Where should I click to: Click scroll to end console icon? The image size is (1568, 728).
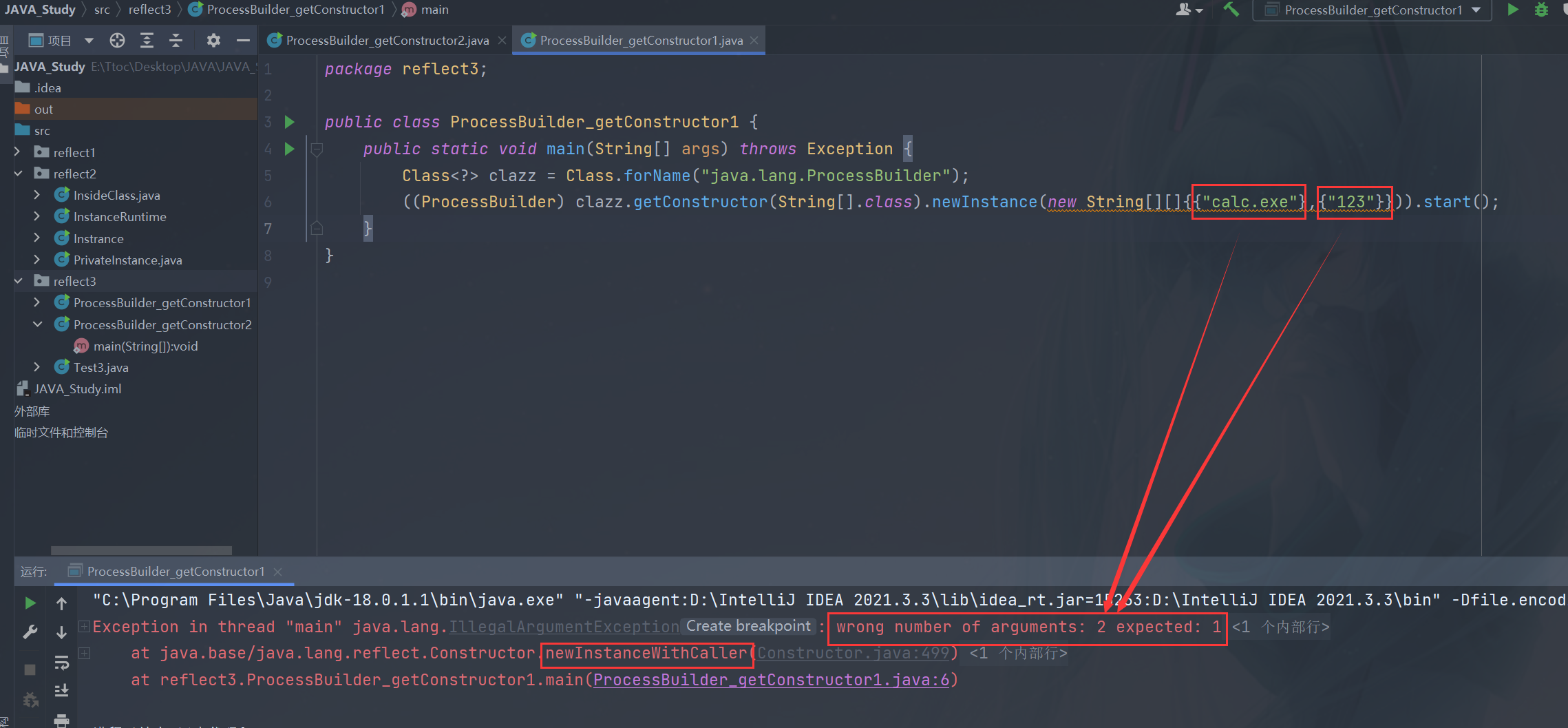click(x=61, y=690)
